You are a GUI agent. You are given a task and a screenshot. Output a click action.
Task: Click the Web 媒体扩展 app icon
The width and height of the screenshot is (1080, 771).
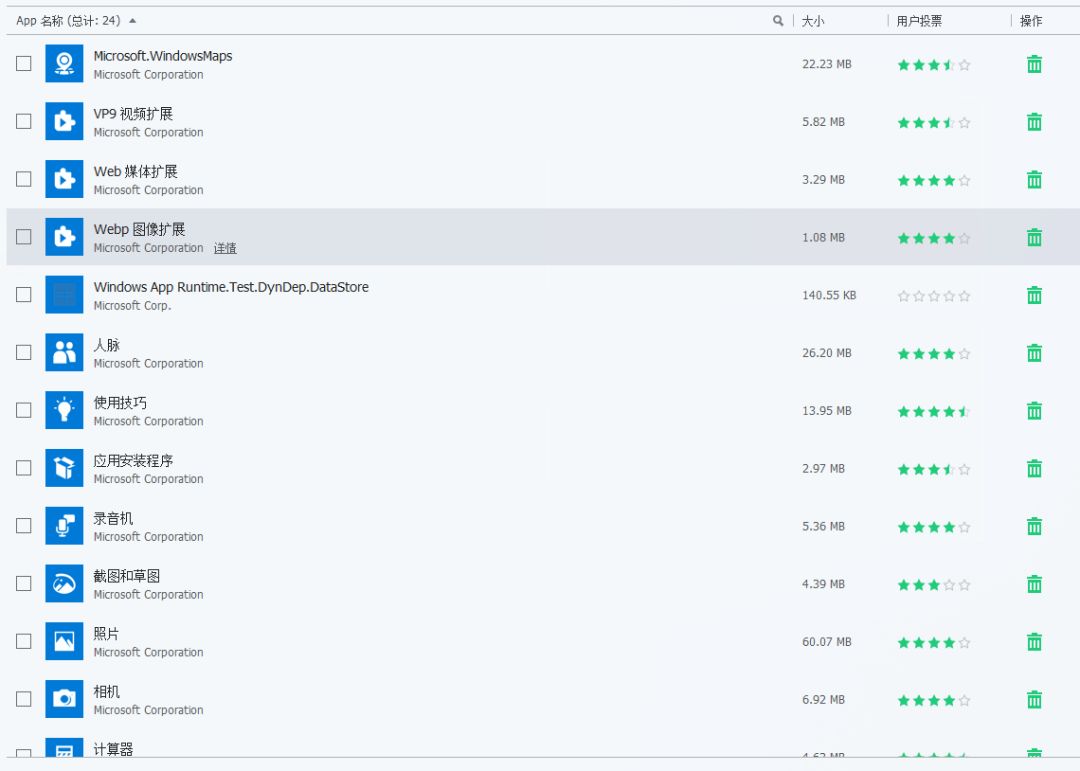tap(64, 179)
